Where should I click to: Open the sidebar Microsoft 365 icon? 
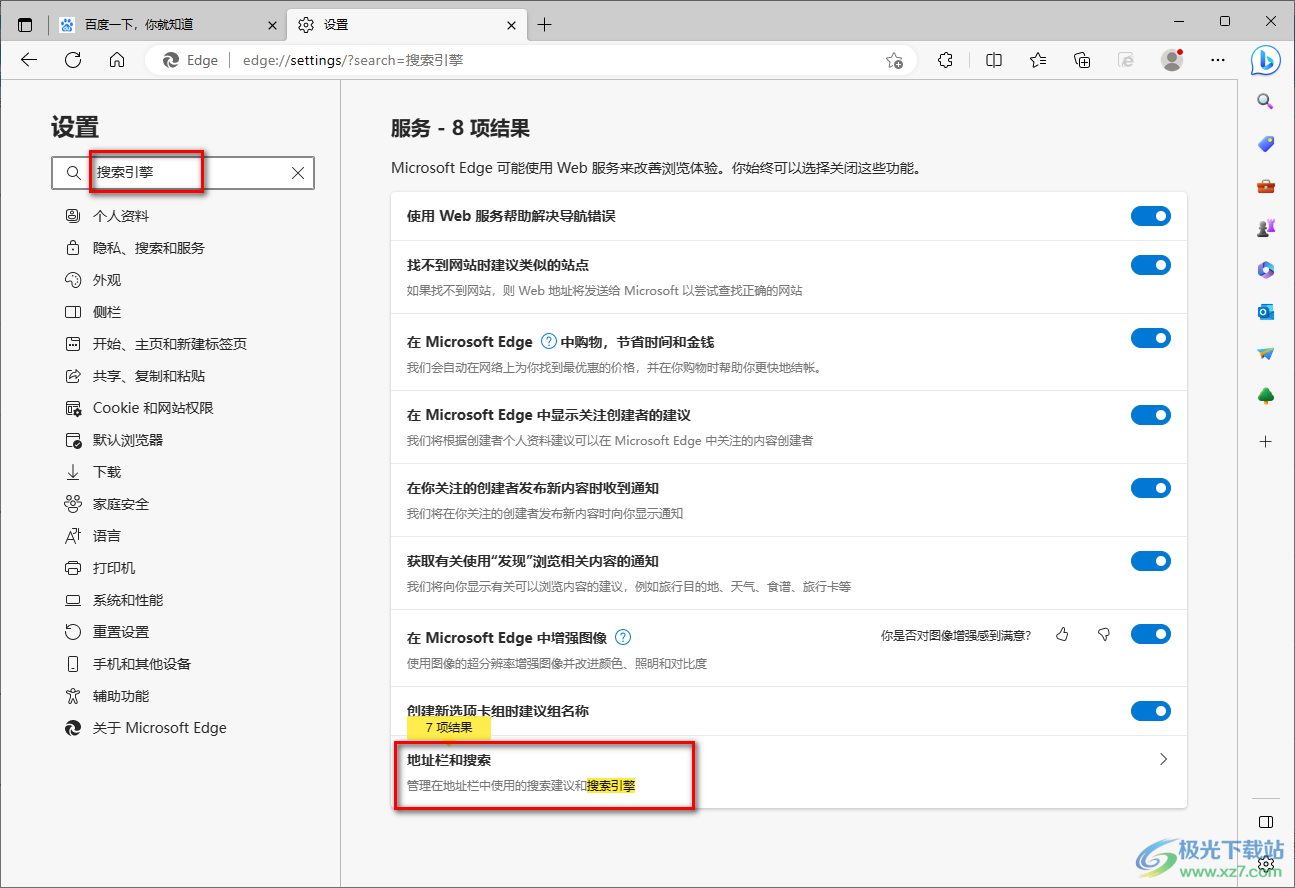(x=1266, y=270)
